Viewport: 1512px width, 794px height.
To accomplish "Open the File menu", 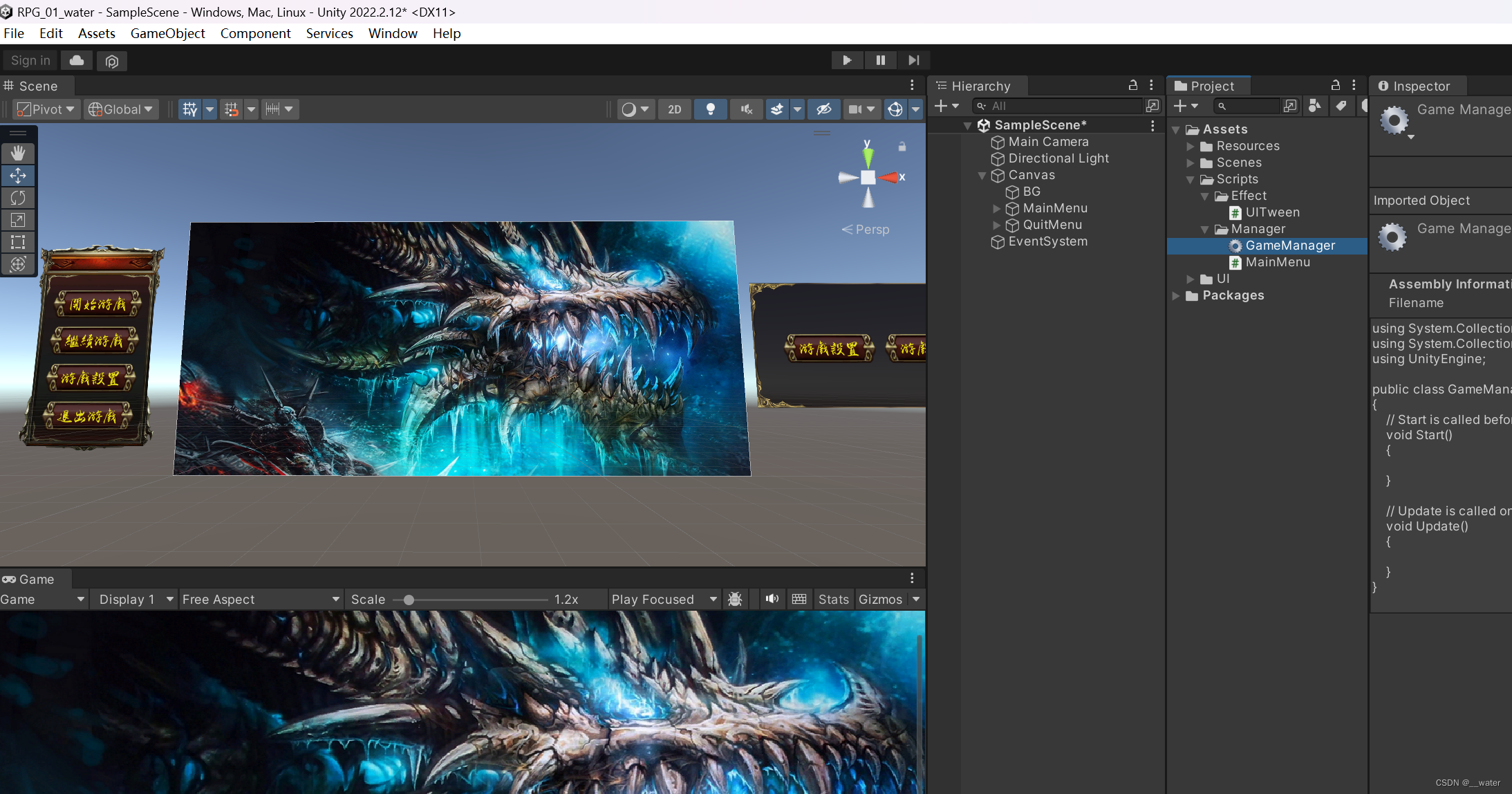I will click(14, 33).
